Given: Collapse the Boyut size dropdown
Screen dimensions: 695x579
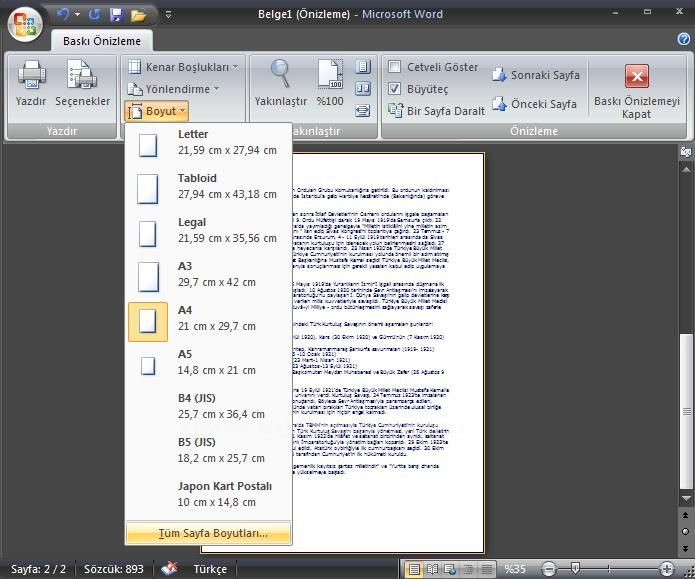Looking at the screenshot, I should pyautogui.click(x=157, y=111).
